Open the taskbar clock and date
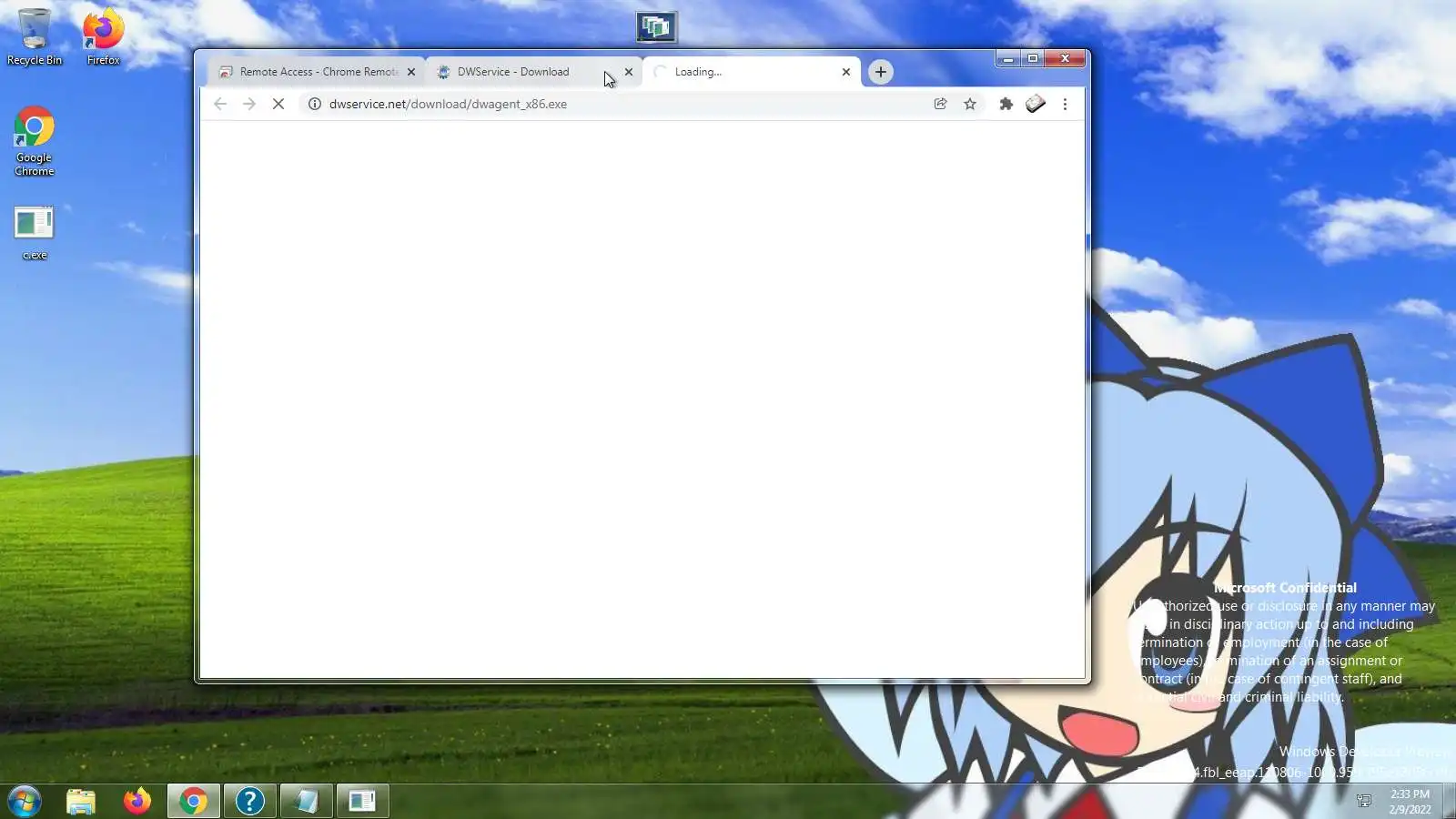1456x819 pixels. point(1410,802)
